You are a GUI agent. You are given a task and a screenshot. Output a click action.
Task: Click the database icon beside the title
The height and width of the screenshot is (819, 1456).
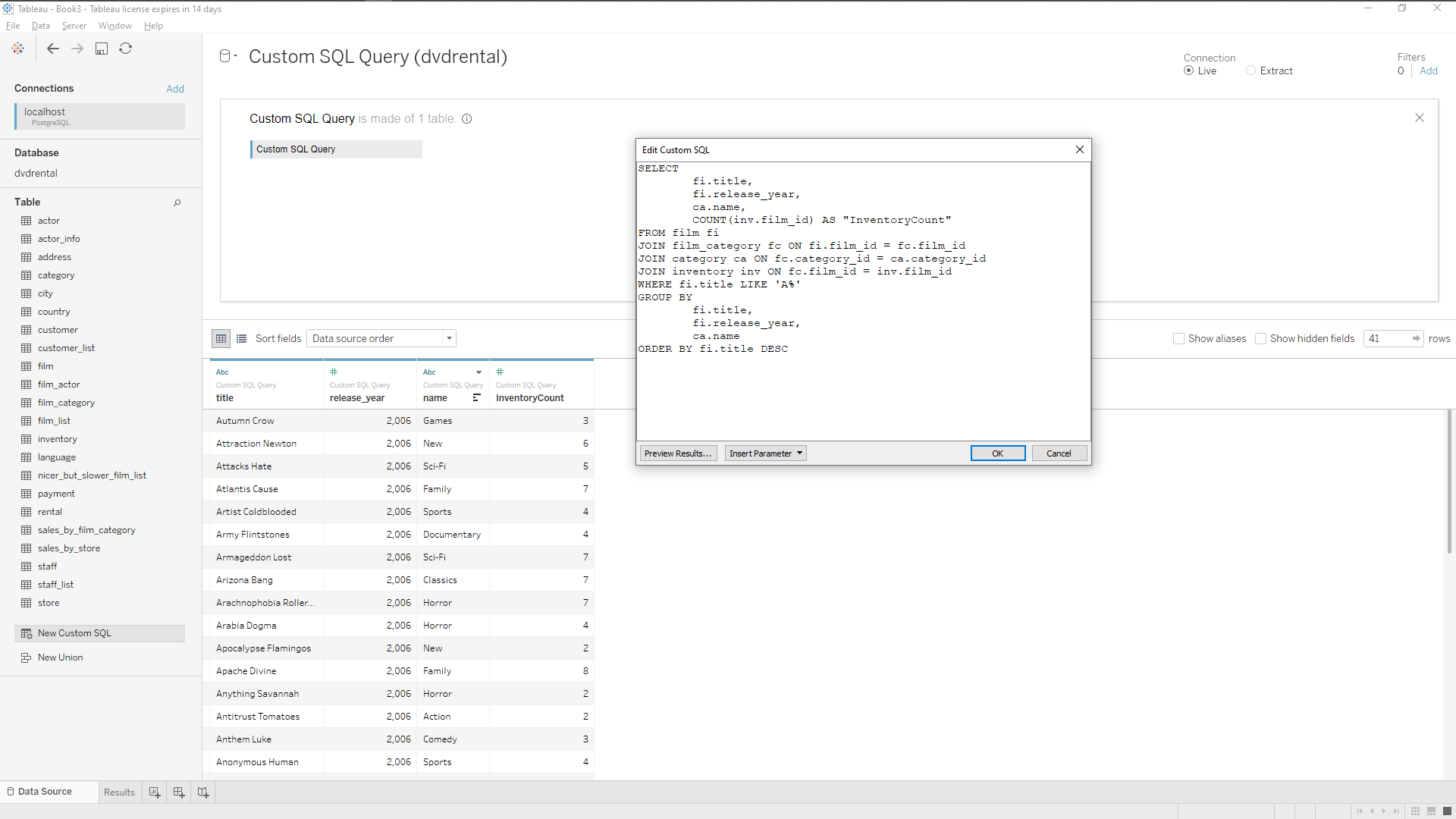point(224,55)
